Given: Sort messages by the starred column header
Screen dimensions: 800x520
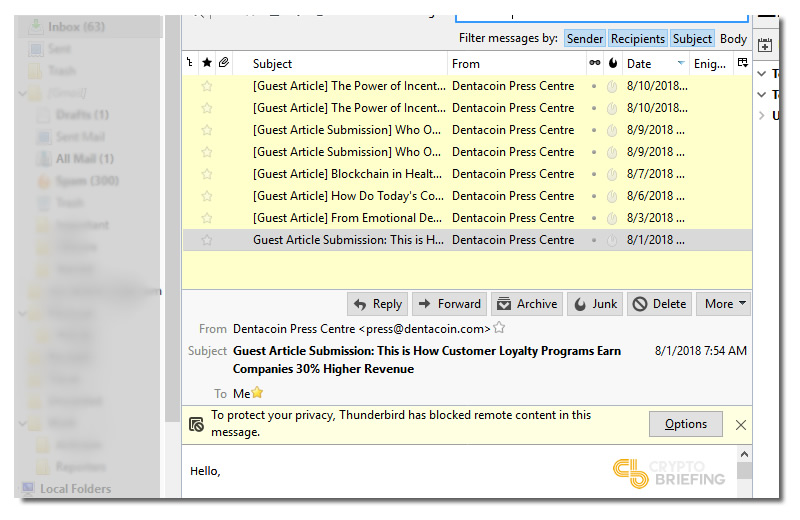Looking at the screenshot, I should 207,63.
